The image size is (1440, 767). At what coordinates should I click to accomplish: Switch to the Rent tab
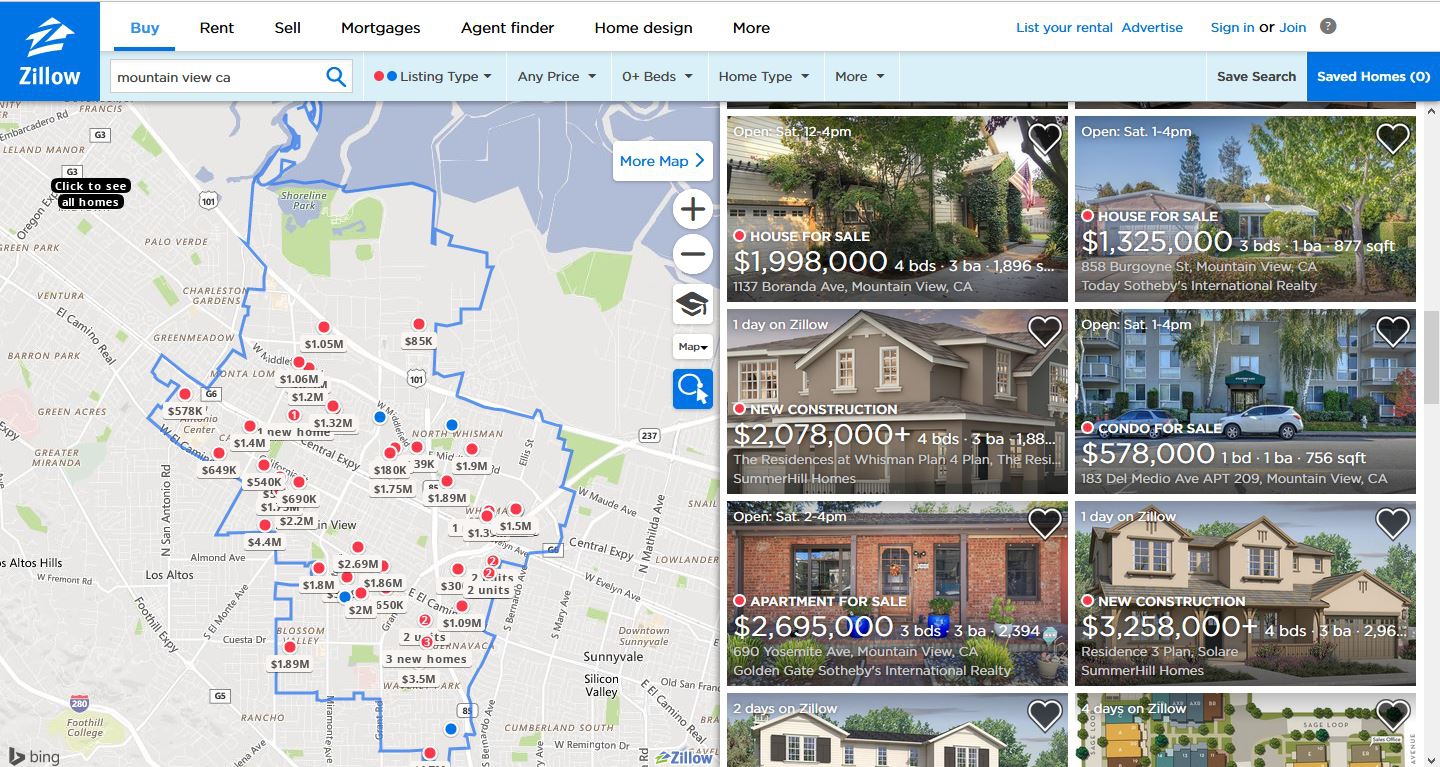pos(217,28)
